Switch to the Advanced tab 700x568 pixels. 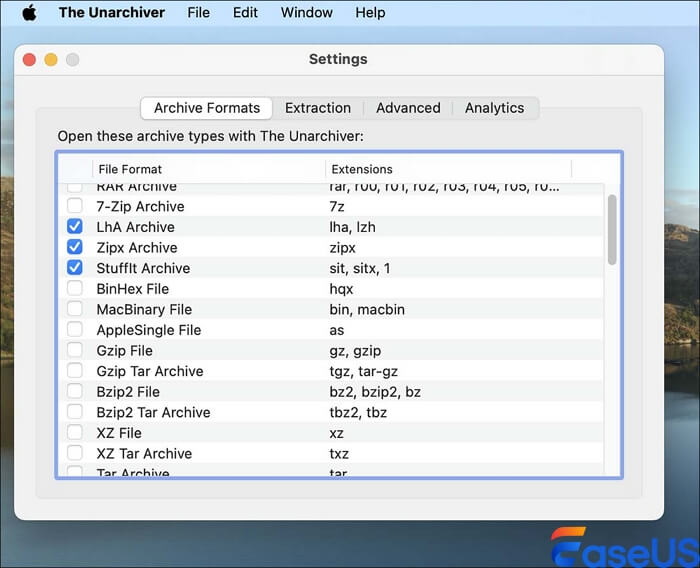coord(408,108)
